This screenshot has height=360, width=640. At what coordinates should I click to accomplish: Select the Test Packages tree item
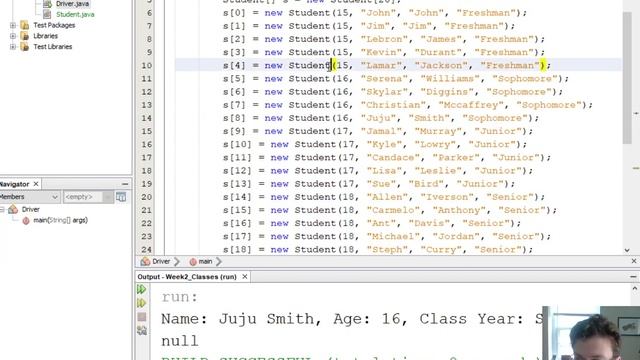point(54,25)
